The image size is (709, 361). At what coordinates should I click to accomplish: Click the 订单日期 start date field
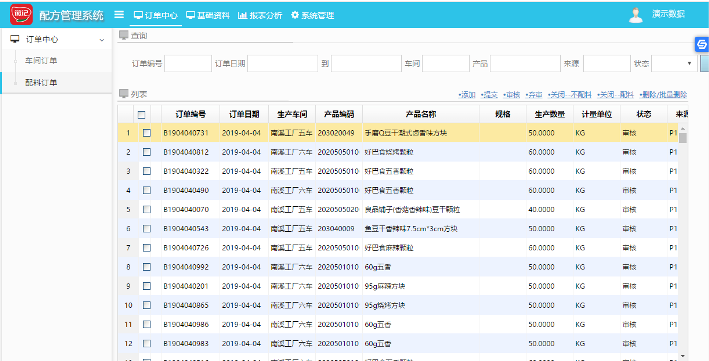pos(283,64)
